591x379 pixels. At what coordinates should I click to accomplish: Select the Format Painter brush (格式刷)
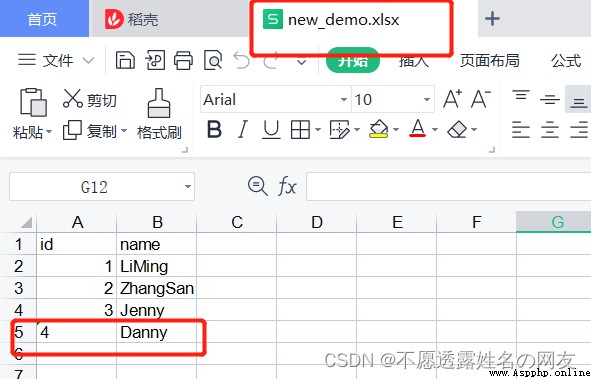pos(159,114)
